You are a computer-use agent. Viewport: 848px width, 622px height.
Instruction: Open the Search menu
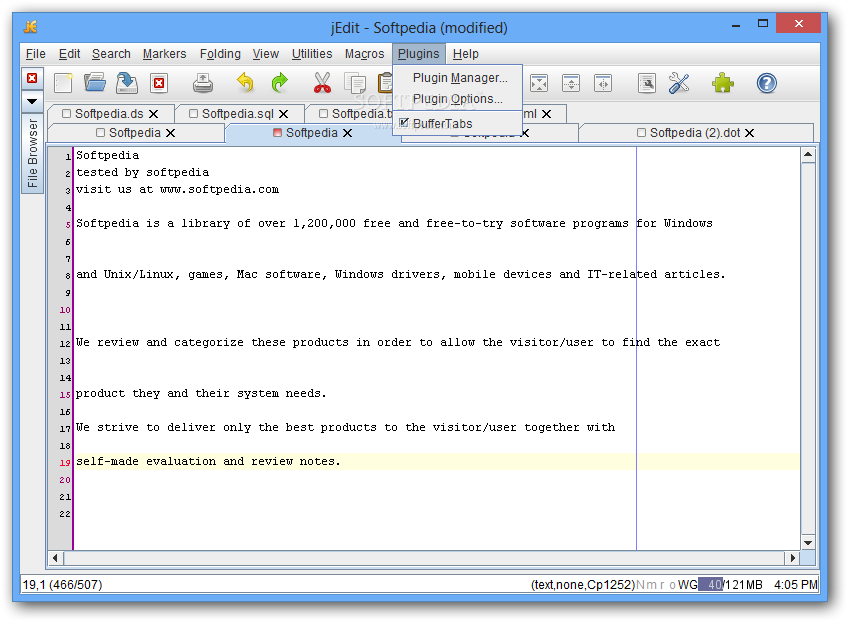(x=111, y=54)
